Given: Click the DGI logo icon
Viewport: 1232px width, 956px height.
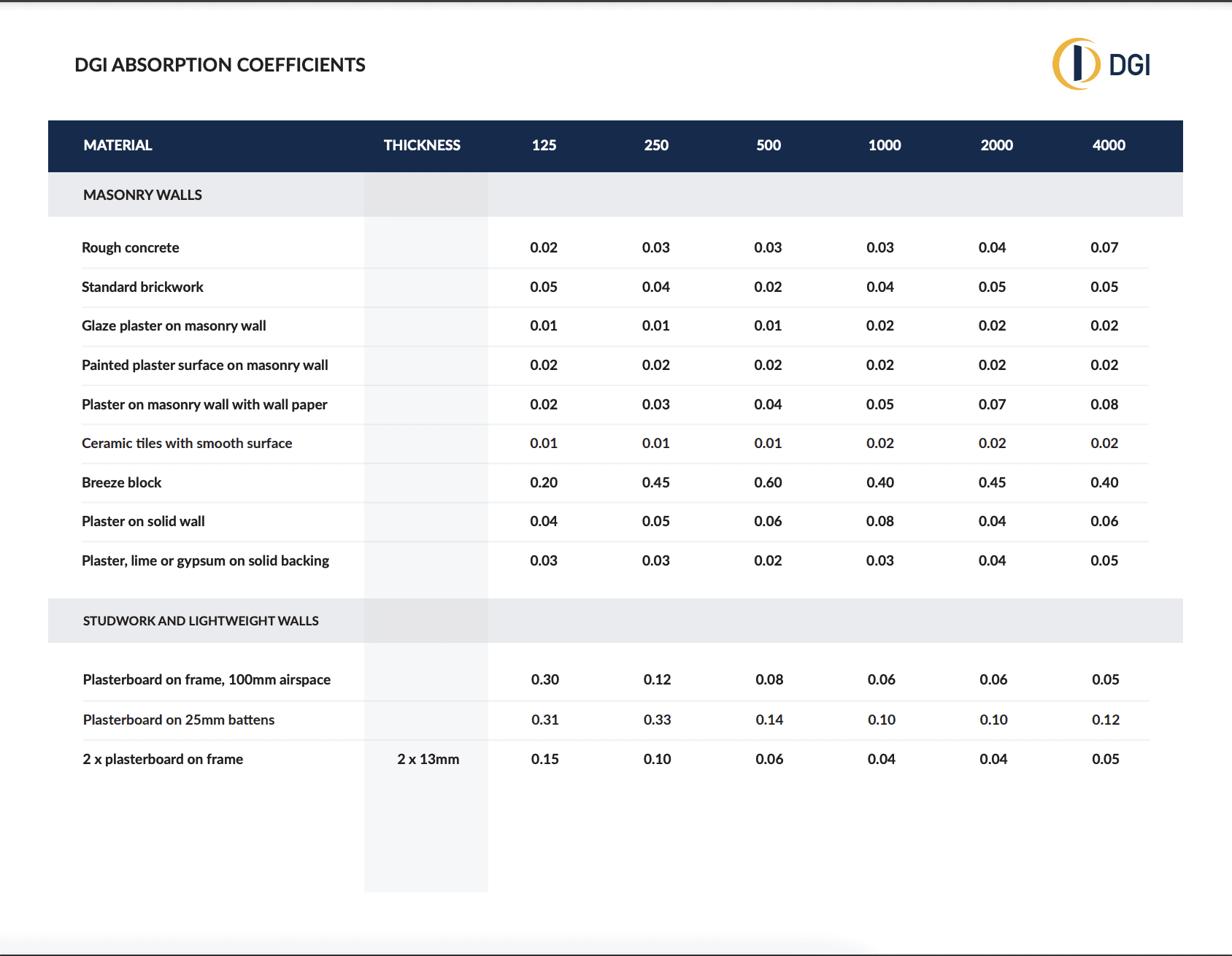Looking at the screenshot, I should (1076, 64).
